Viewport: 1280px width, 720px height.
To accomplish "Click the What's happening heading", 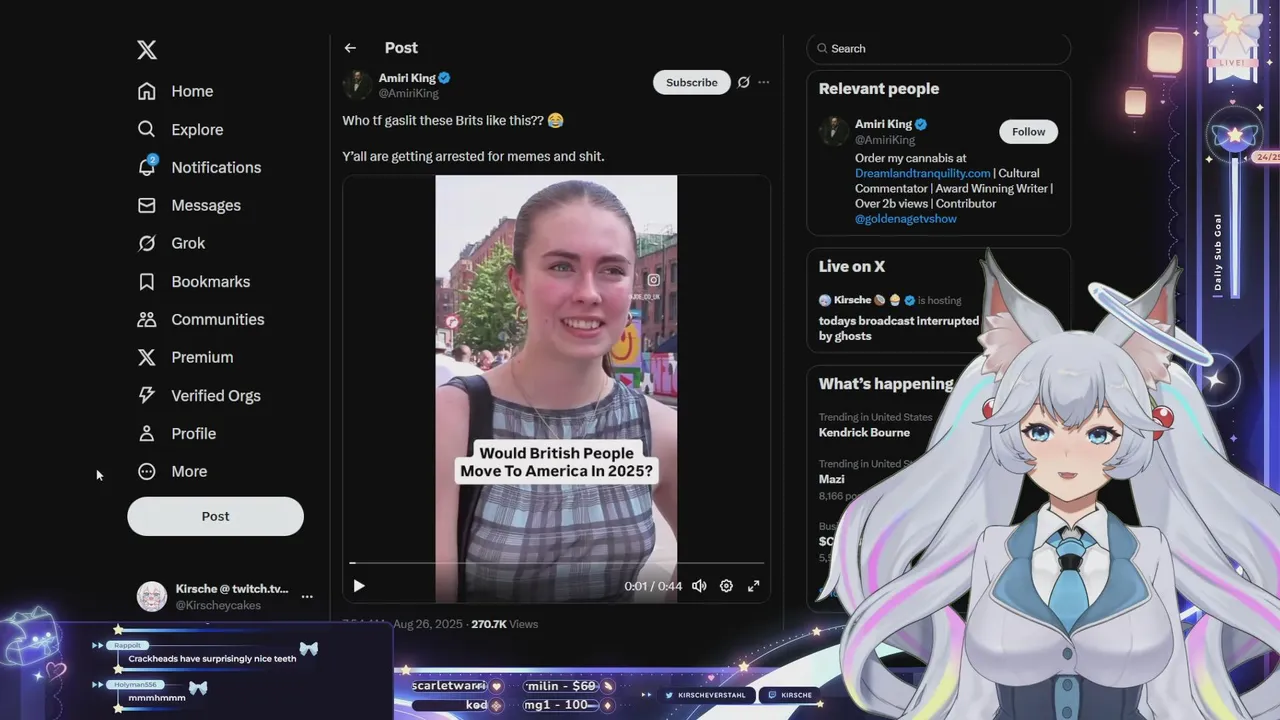I will coord(886,384).
